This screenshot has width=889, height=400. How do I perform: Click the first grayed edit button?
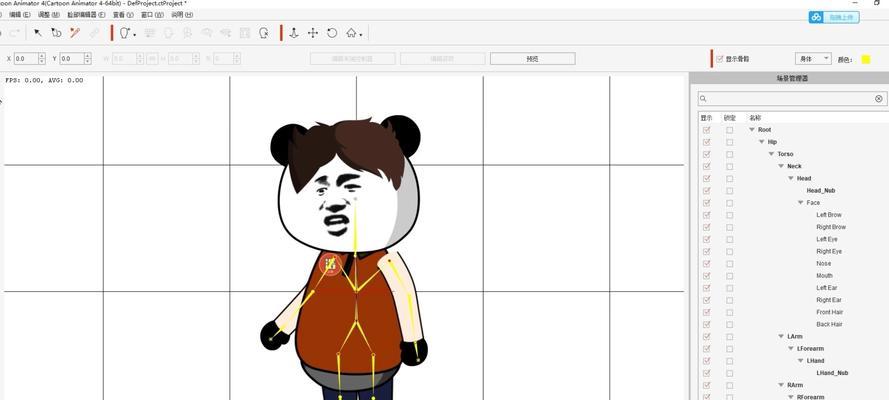point(352,58)
